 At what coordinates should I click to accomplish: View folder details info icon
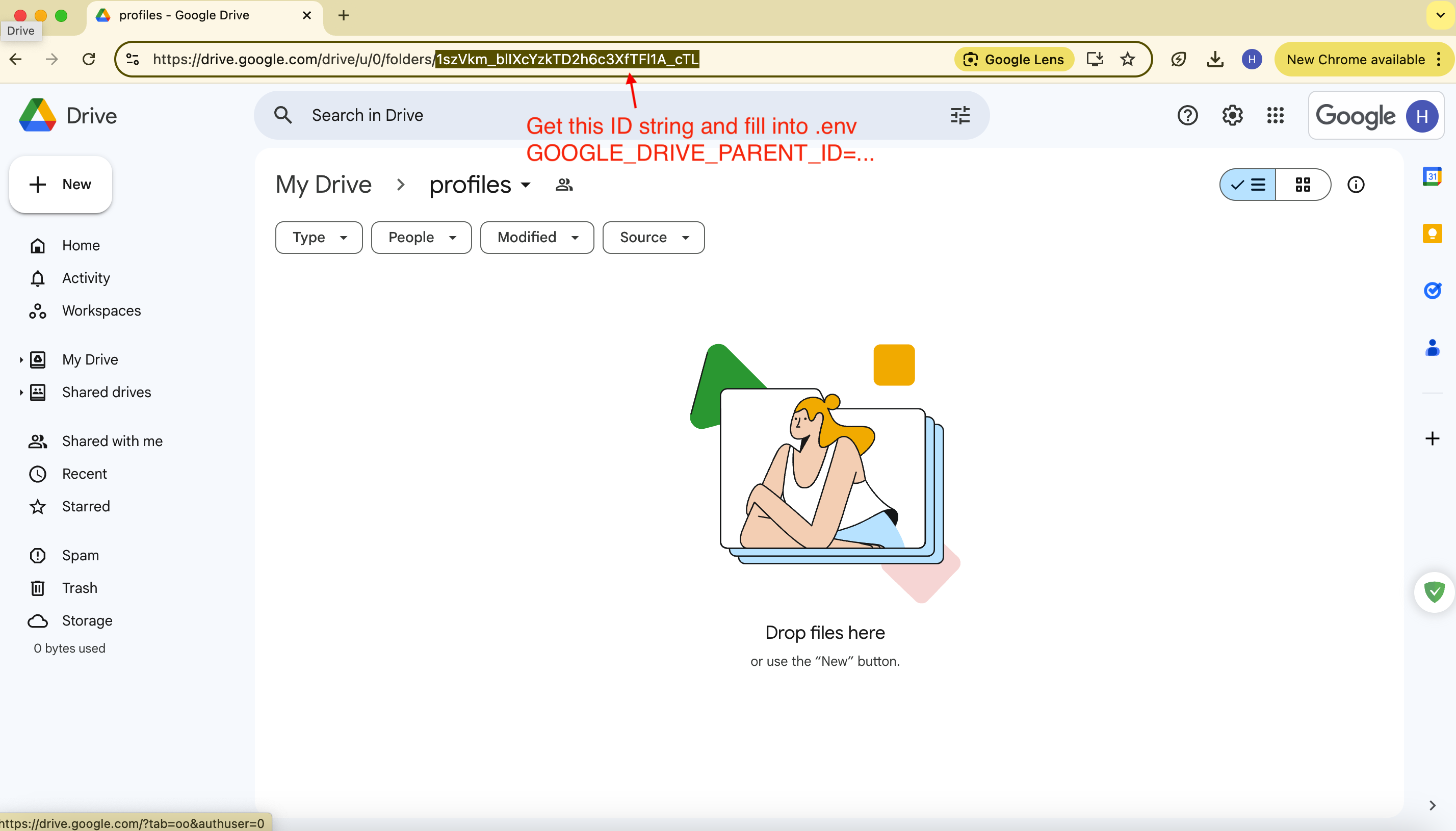coord(1355,185)
